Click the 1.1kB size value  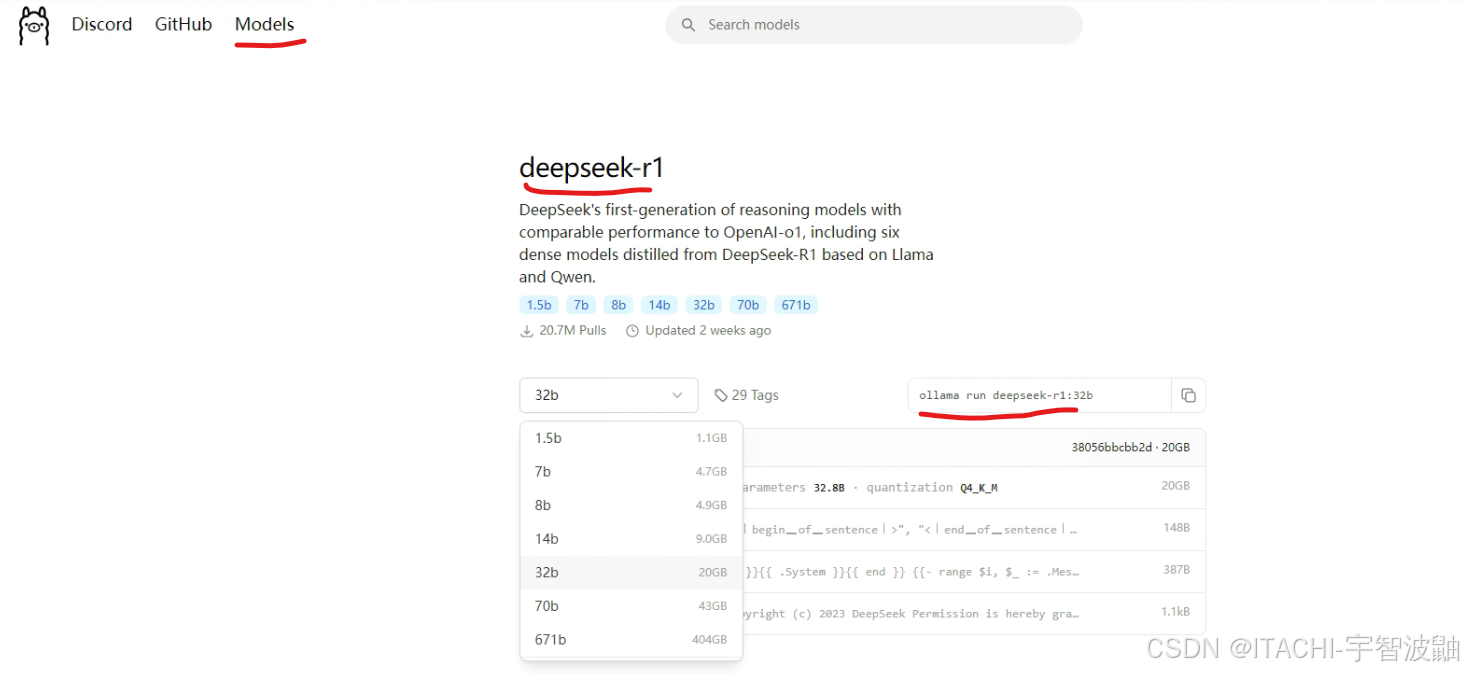pyautogui.click(x=1175, y=612)
